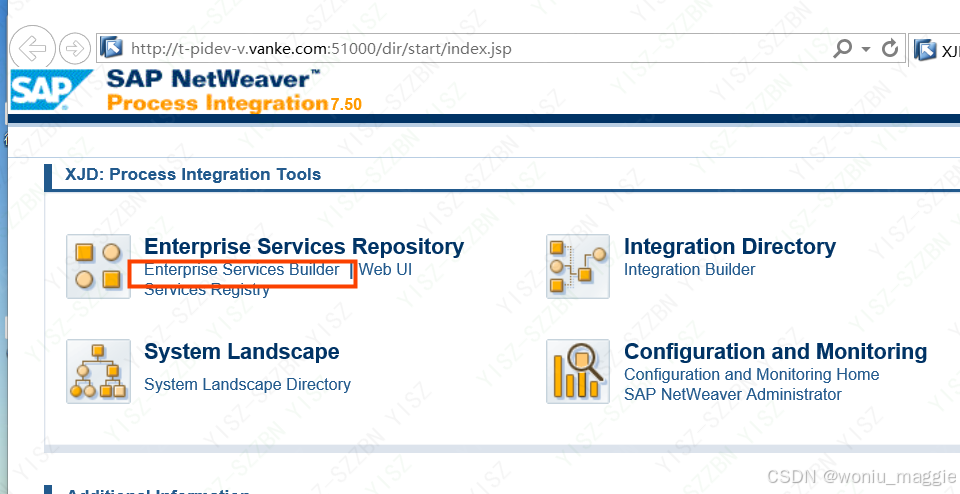Select the XJ browser tab

coord(934,50)
